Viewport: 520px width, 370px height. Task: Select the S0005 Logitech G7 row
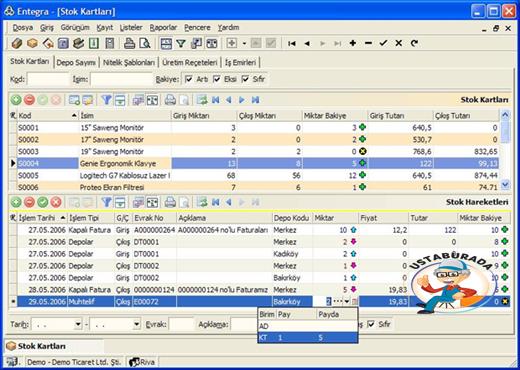coord(258,175)
